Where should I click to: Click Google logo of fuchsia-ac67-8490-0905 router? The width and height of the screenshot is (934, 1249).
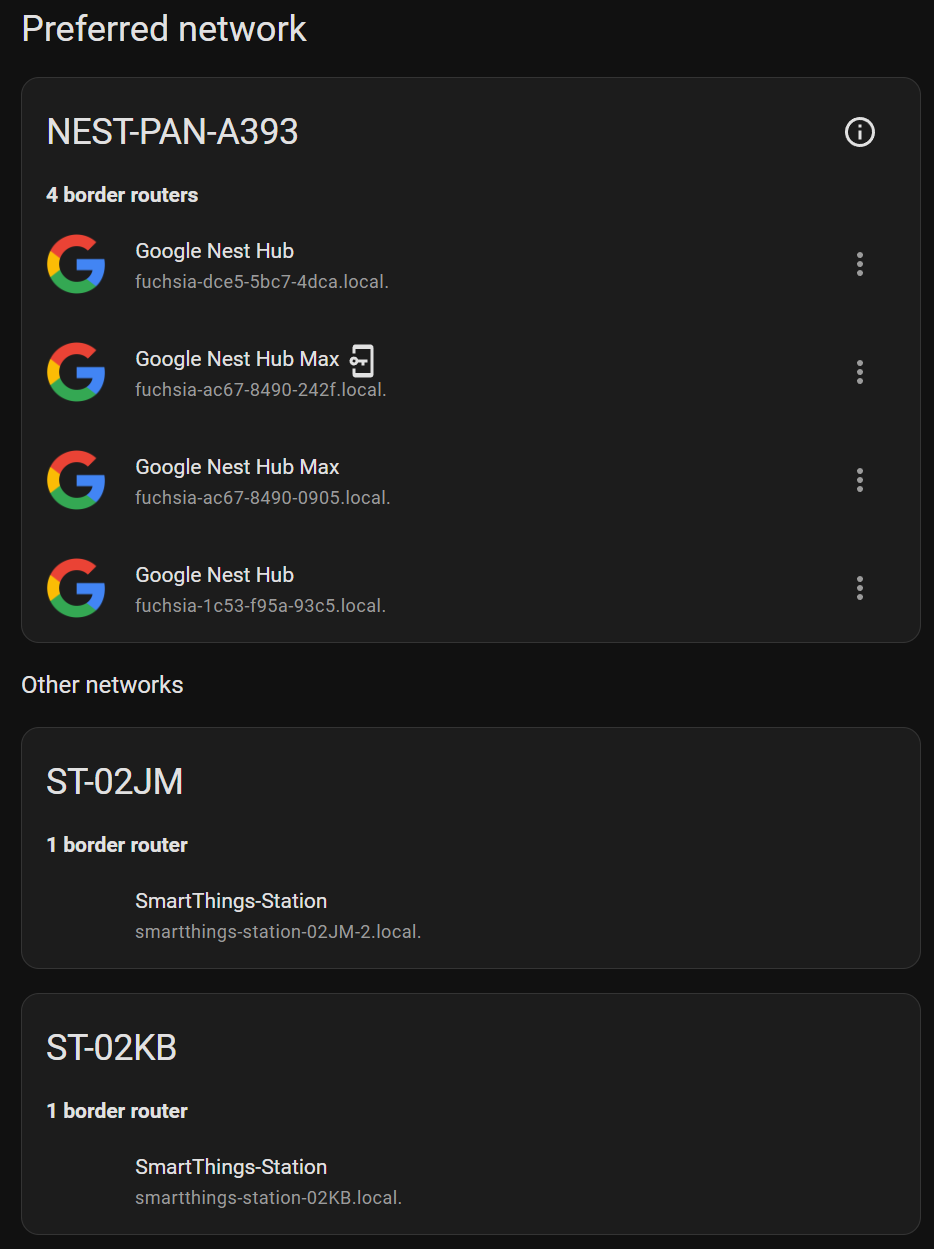click(x=76, y=480)
